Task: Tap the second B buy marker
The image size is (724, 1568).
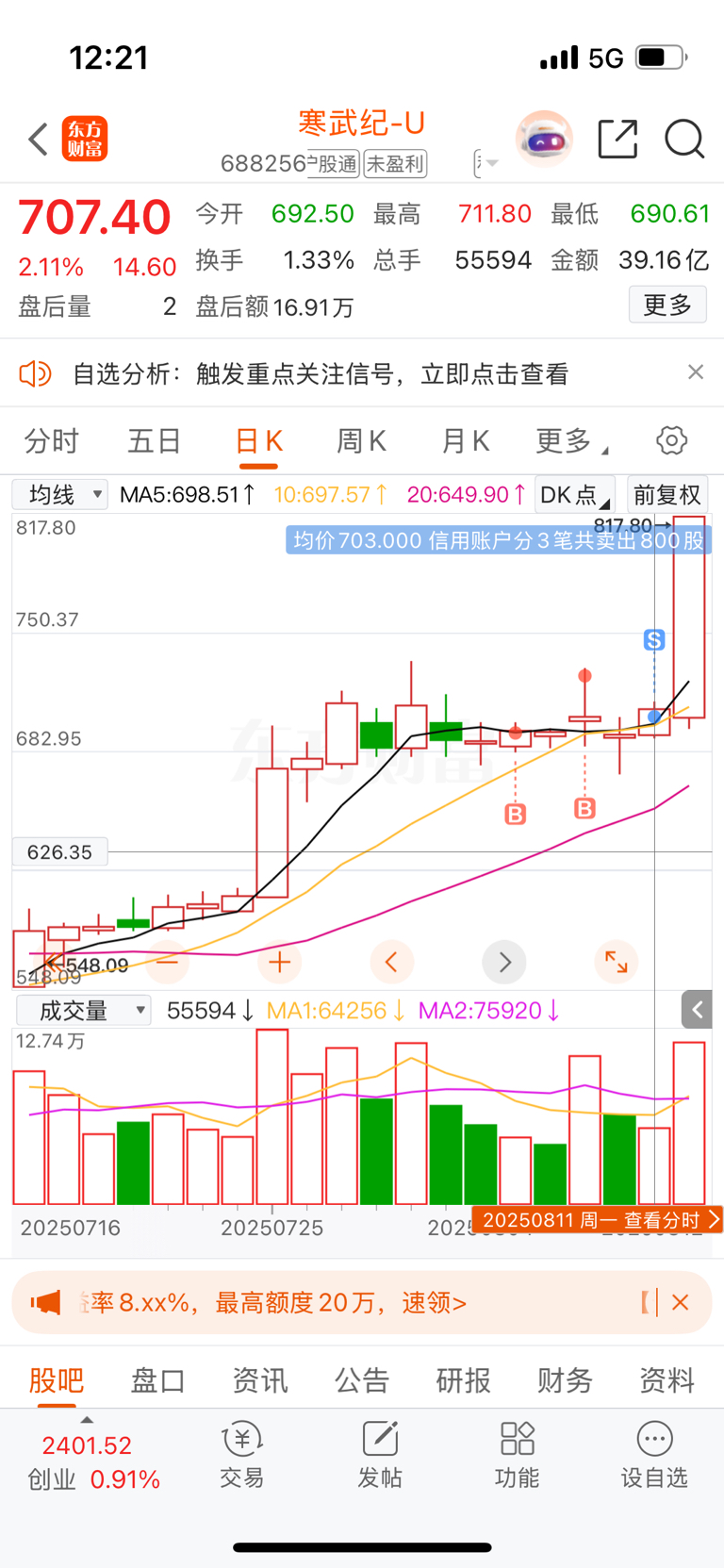Action: pos(584,808)
